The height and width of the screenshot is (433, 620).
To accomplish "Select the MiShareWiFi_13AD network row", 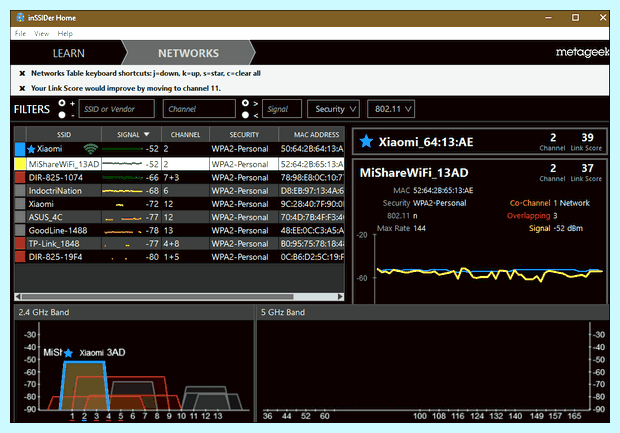I will click(x=180, y=164).
